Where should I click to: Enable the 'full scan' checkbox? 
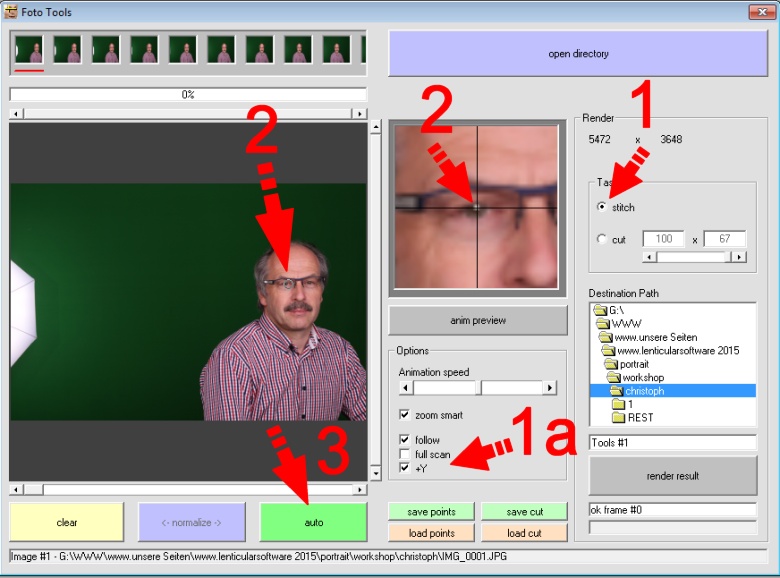click(x=404, y=454)
